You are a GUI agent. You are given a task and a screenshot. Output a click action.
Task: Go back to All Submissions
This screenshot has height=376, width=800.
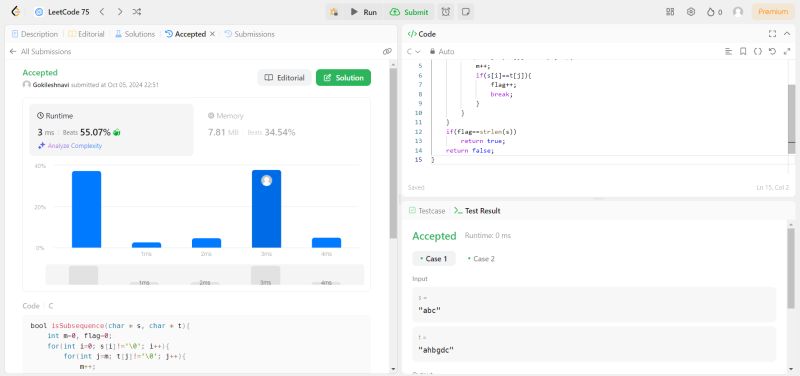click(40, 52)
